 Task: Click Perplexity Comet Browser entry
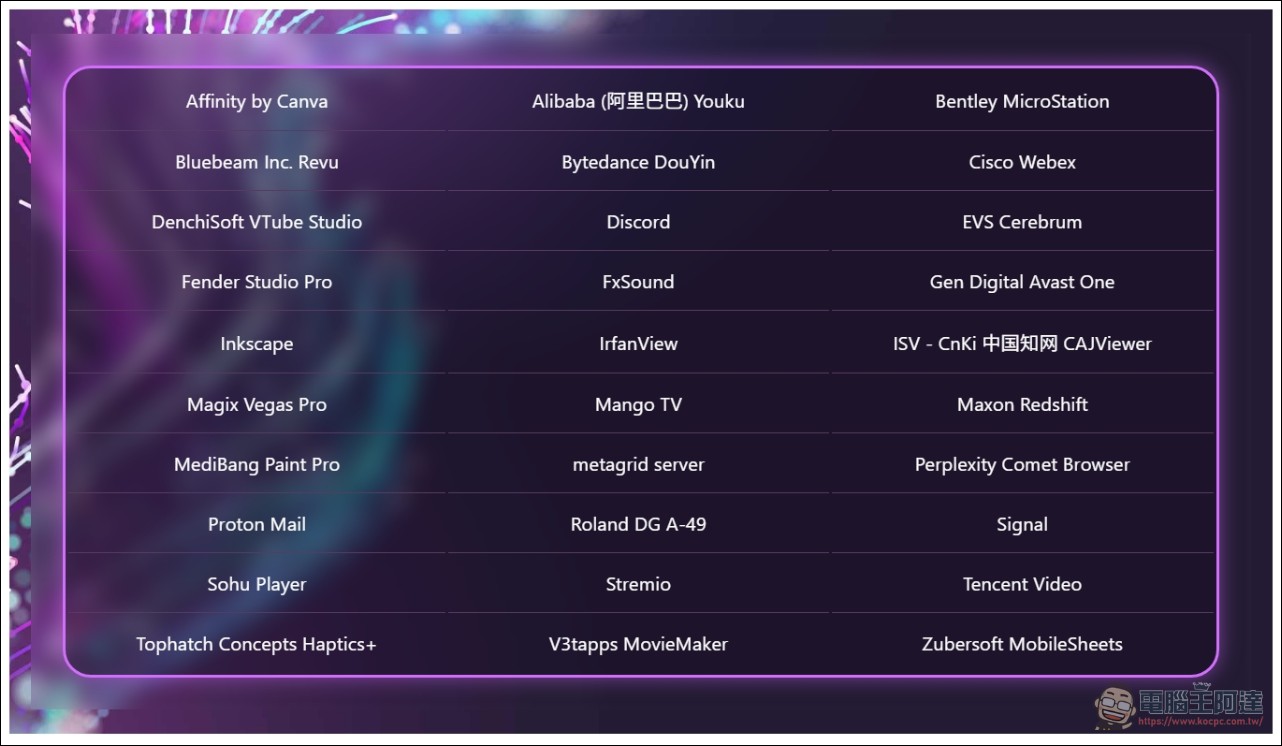pyautogui.click(x=1022, y=464)
